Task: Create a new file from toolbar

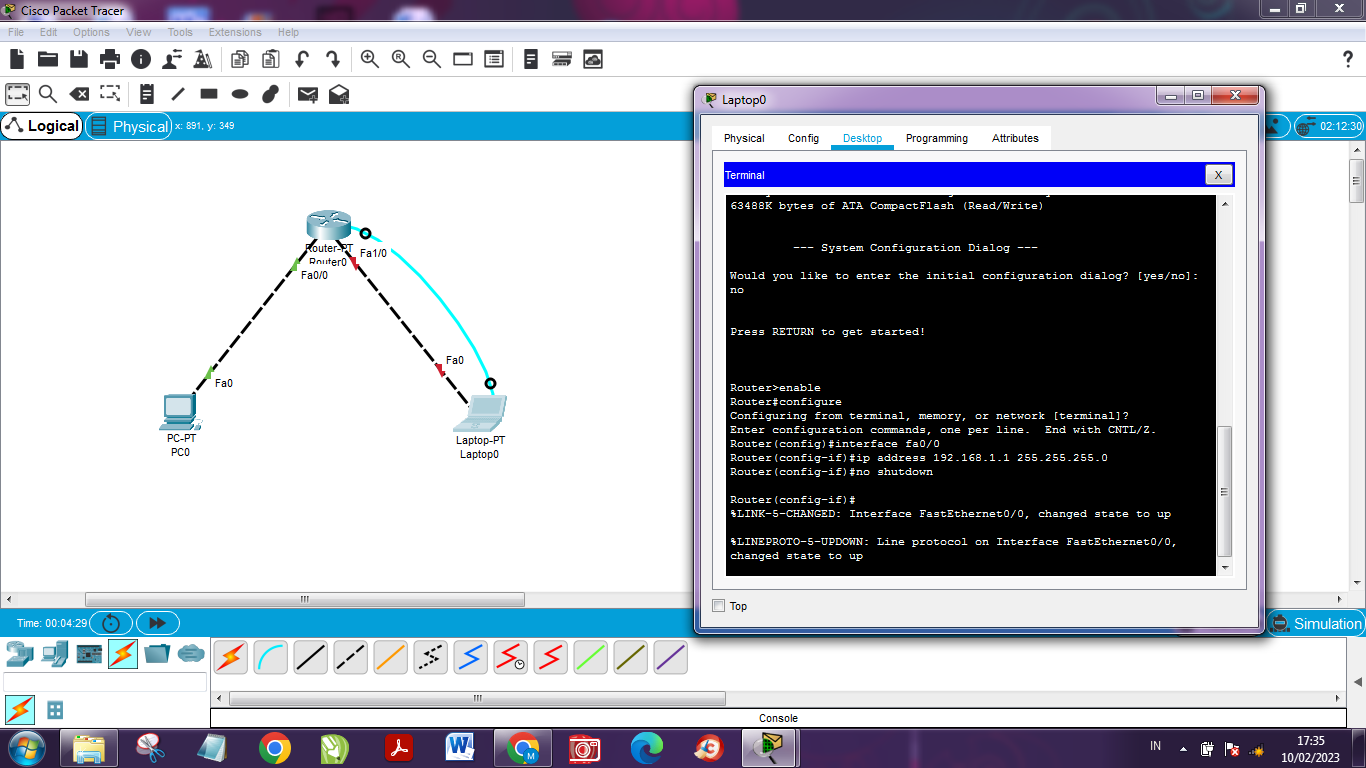Action: coord(17,59)
